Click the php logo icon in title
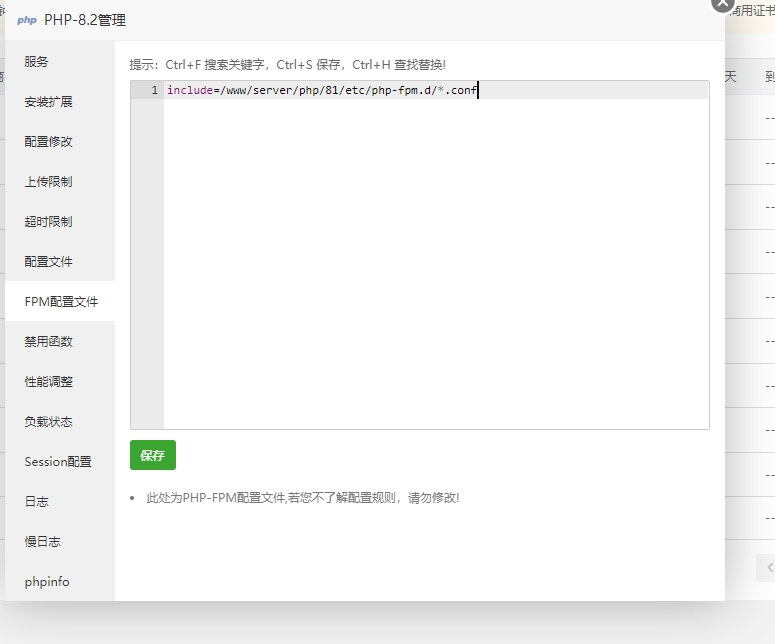Image resolution: width=775 pixels, height=644 pixels. point(27,20)
